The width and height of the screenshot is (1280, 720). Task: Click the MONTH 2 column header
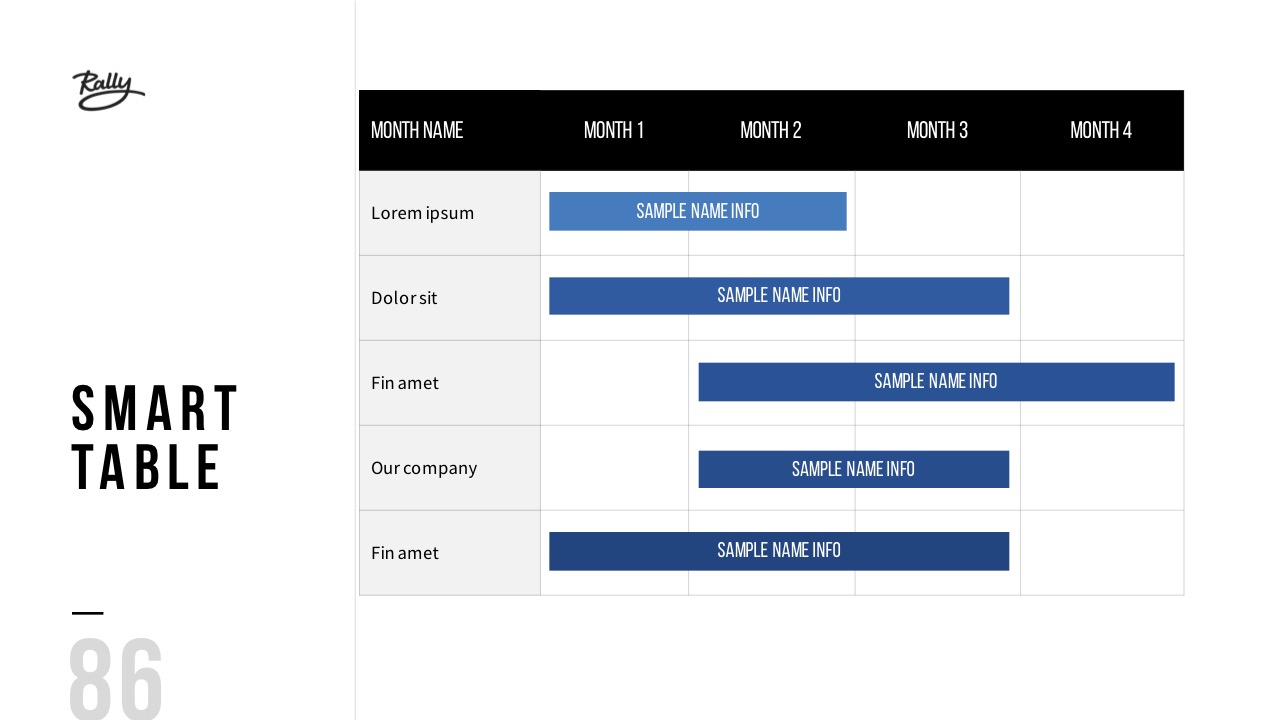point(770,130)
